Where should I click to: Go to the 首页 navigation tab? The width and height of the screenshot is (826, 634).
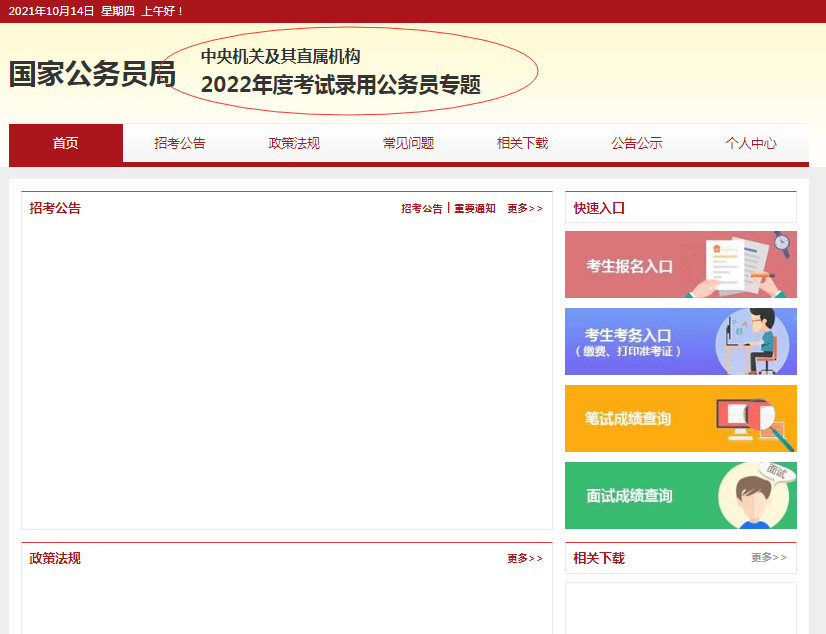pos(66,143)
